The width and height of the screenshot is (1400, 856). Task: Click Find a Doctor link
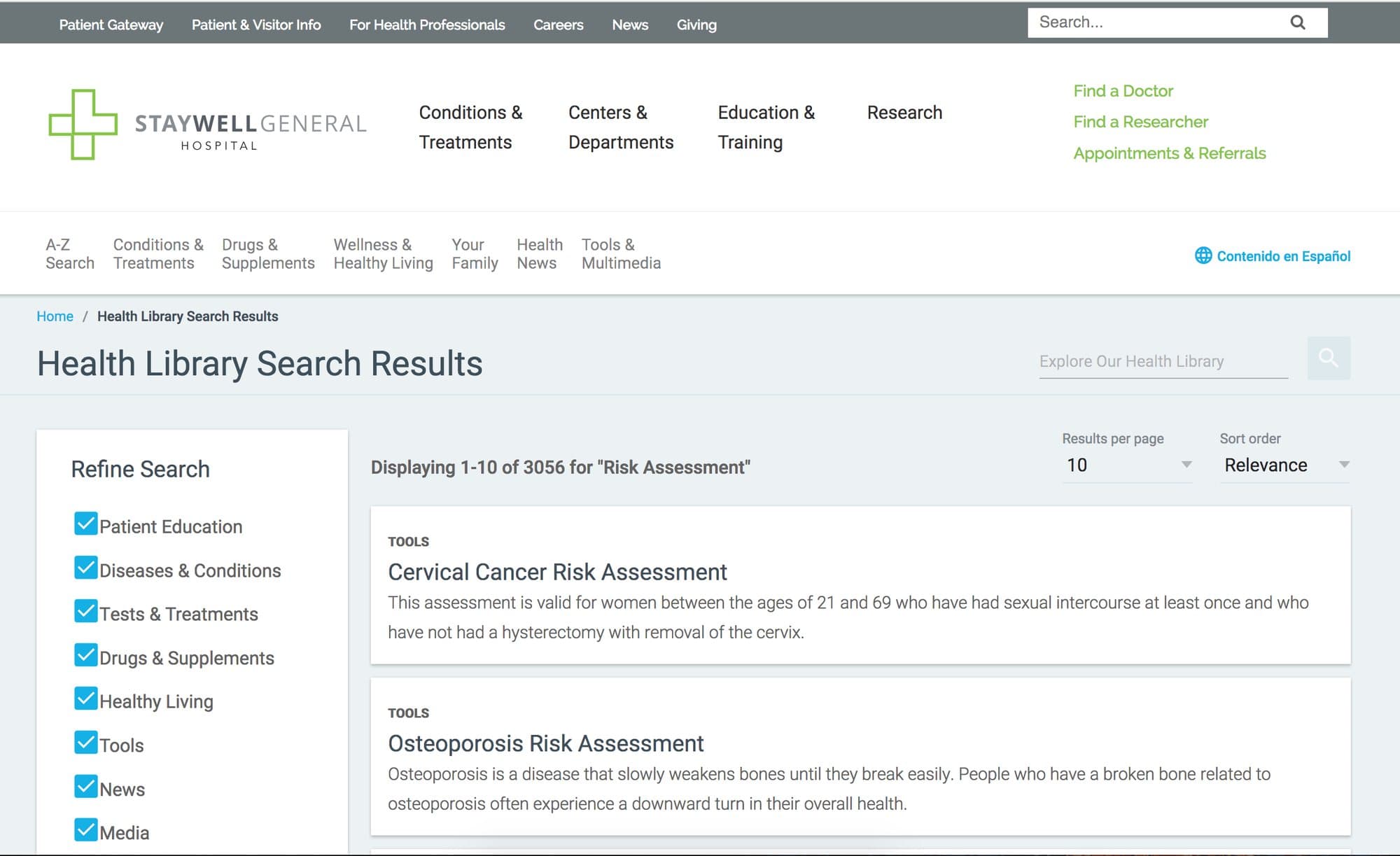point(1123,91)
